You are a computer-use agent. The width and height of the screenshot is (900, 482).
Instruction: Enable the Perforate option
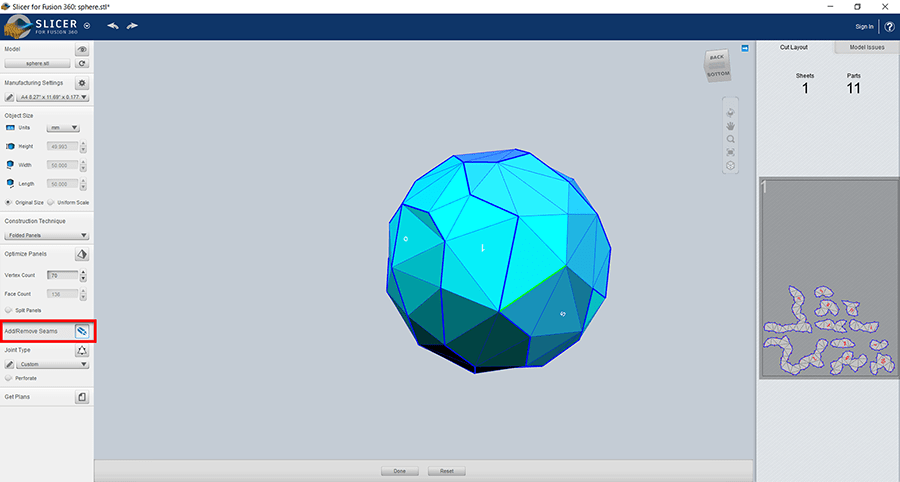8,378
